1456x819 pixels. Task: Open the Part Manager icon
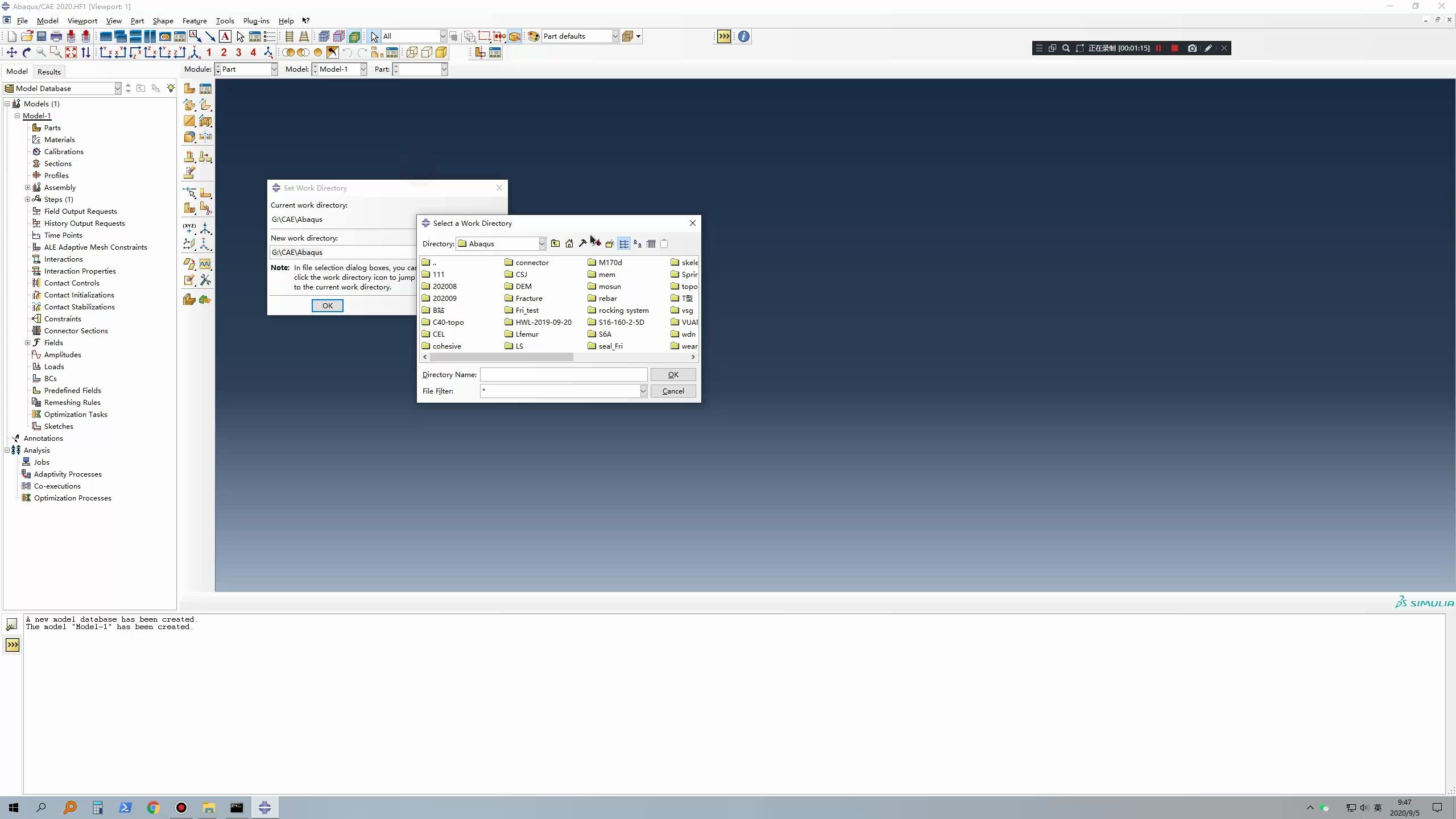click(205, 88)
